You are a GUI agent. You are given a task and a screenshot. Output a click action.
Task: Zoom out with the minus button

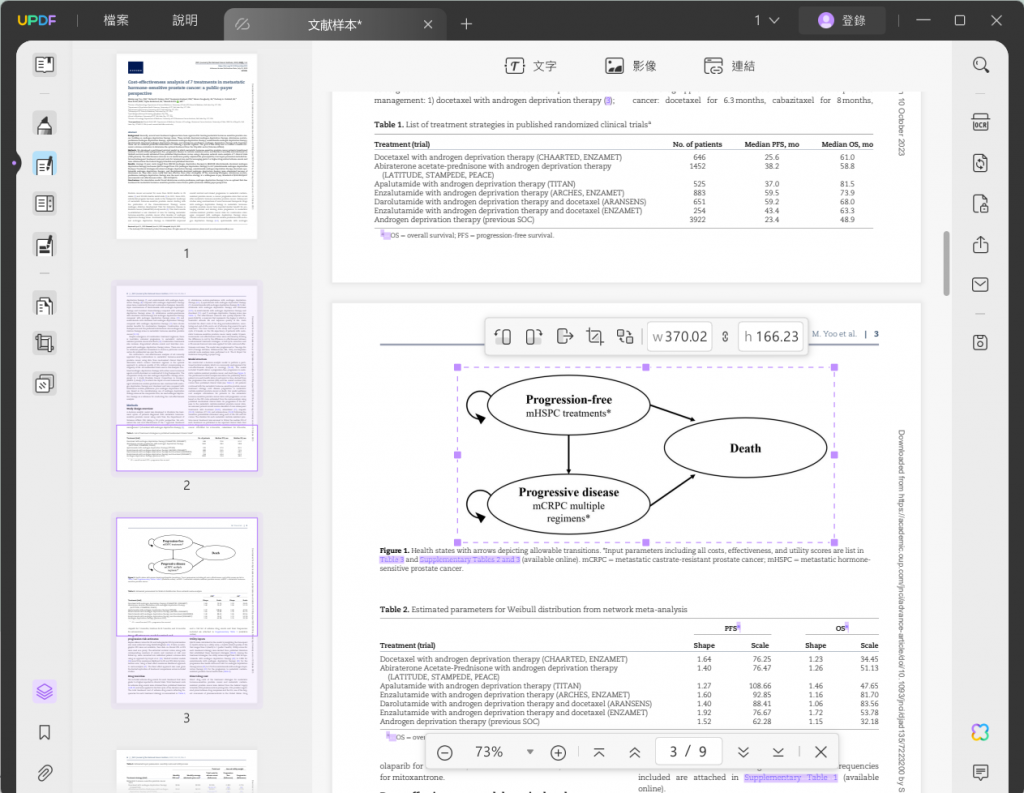(x=445, y=753)
